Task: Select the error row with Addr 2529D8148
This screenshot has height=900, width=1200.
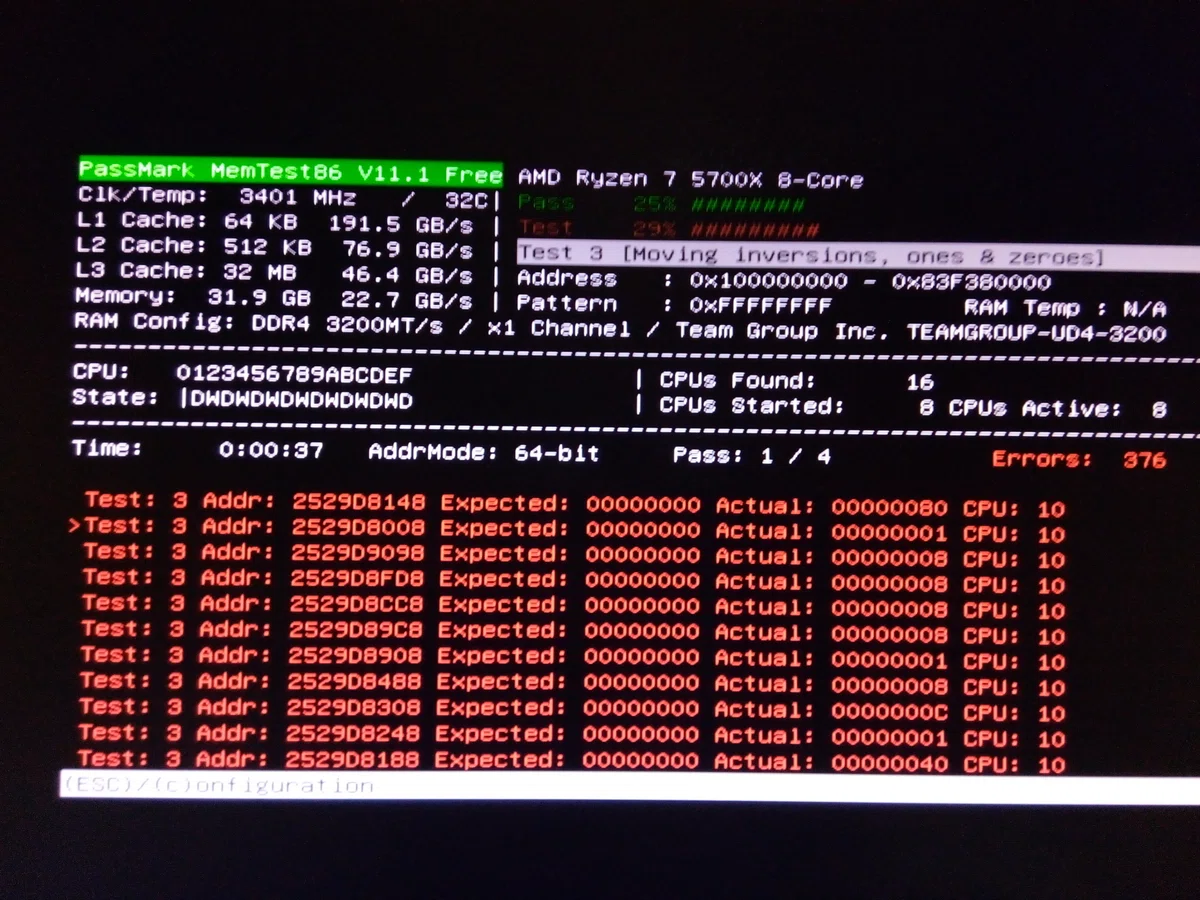Action: pos(575,503)
